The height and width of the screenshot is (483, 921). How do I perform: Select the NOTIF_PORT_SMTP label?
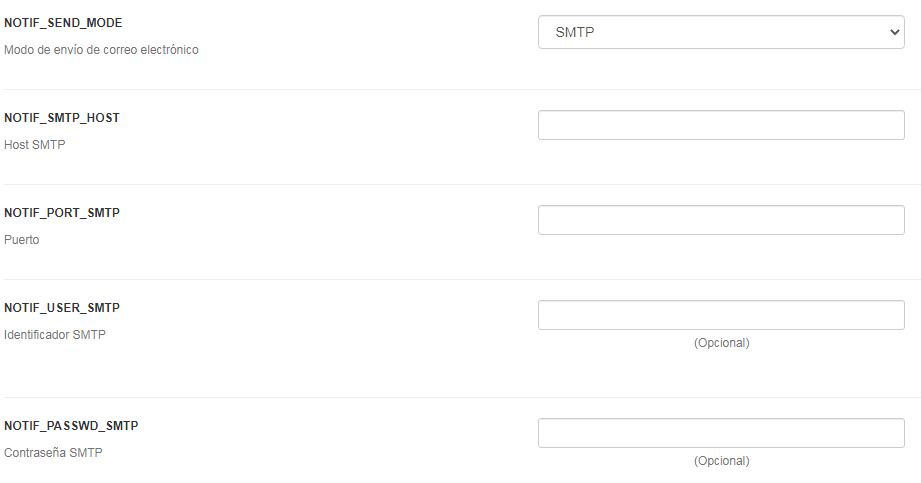coord(62,213)
